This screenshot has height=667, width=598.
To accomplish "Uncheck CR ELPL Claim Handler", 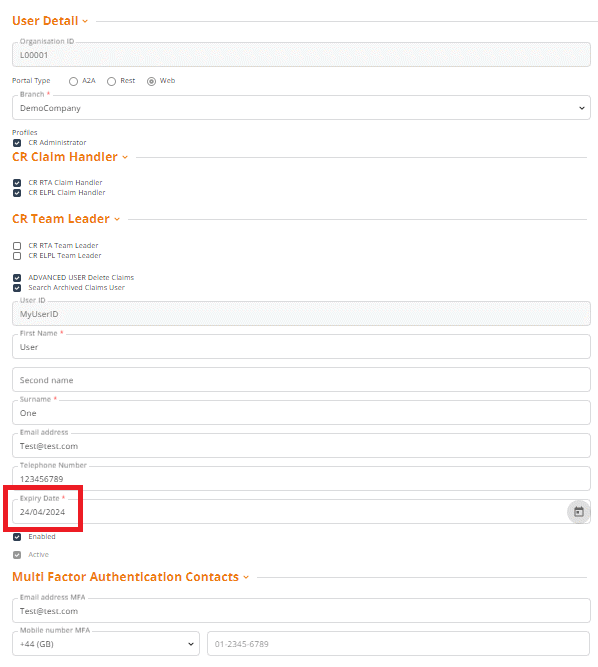I will (x=17, y=193).
